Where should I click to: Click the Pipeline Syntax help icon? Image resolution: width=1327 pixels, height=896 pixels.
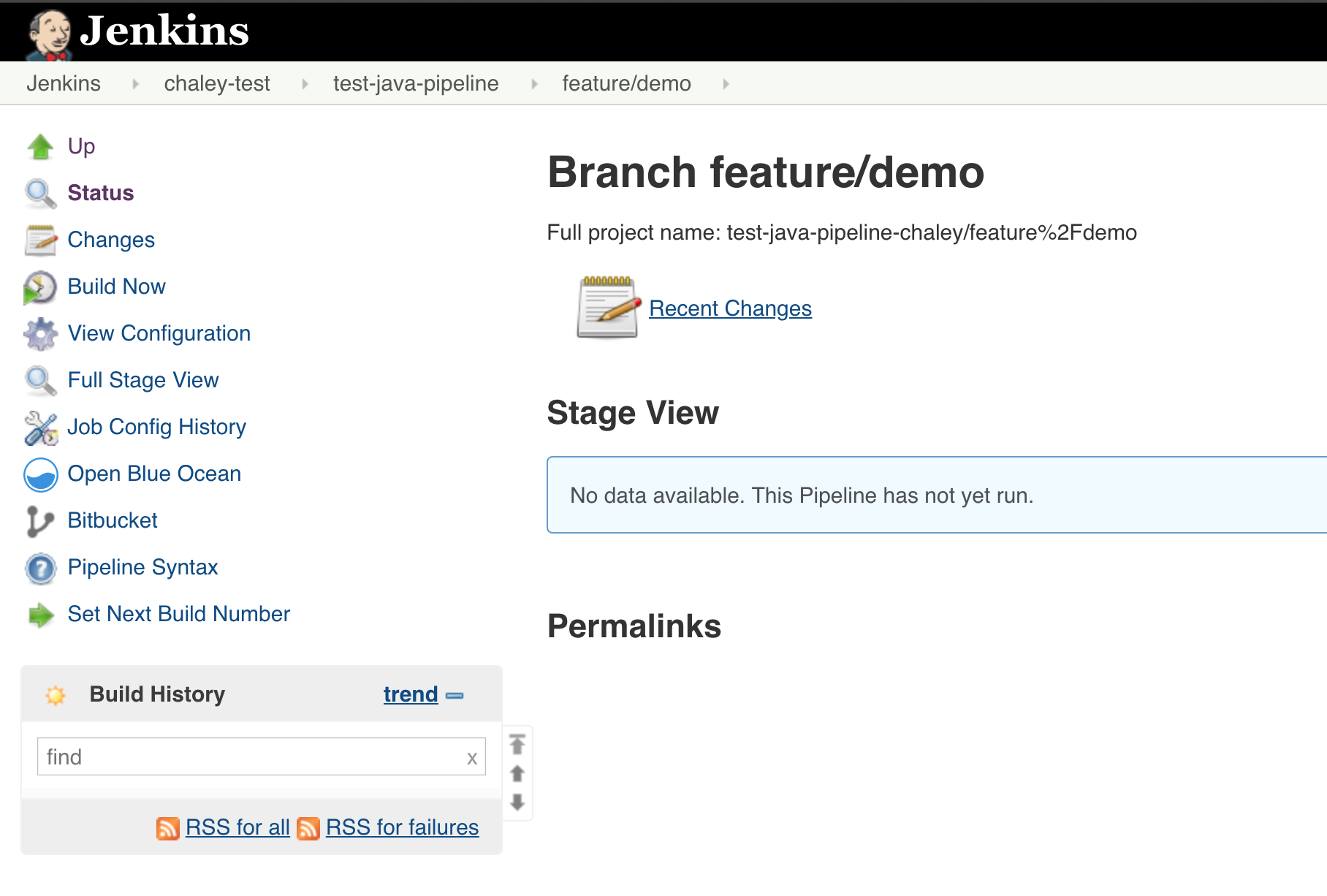tap(40, 569)
